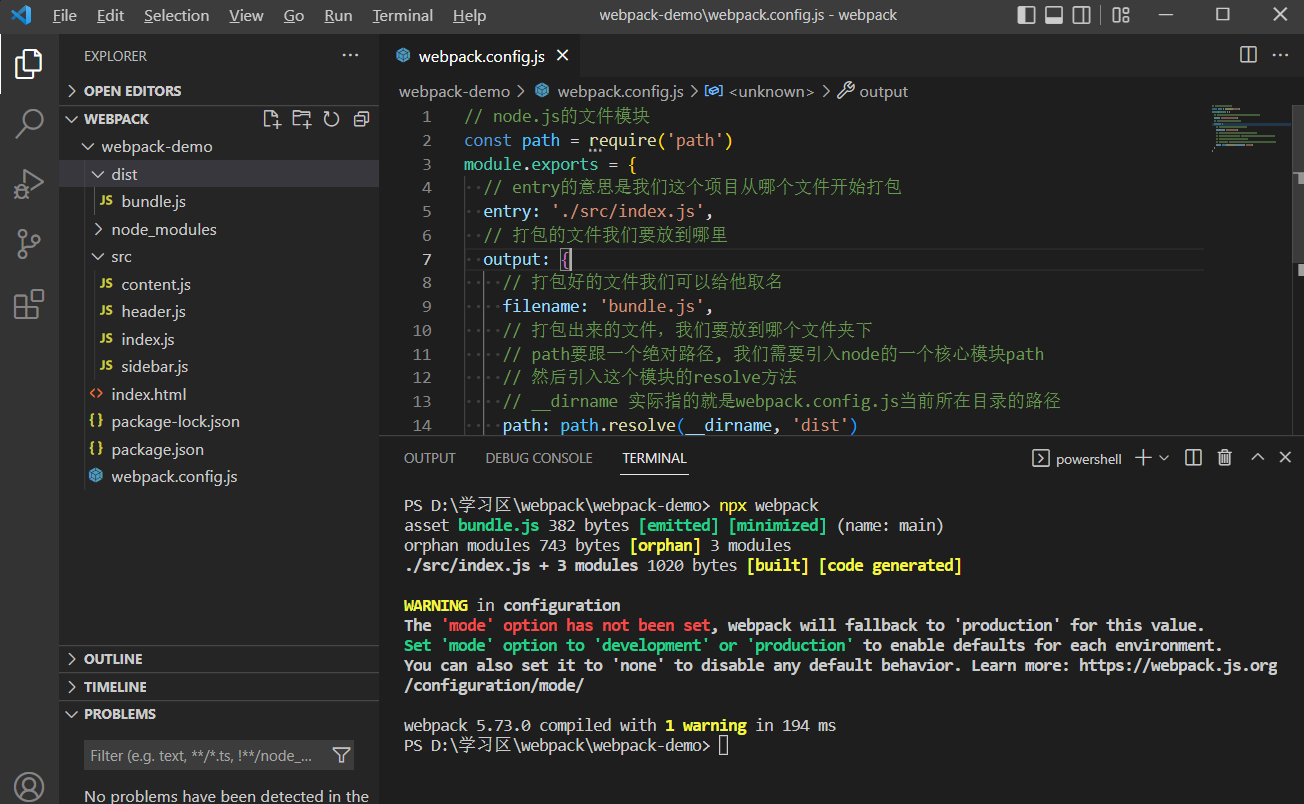Collapse the Problems section
This screenshot has height=804, width=1304.
click(x=219, y=714)
